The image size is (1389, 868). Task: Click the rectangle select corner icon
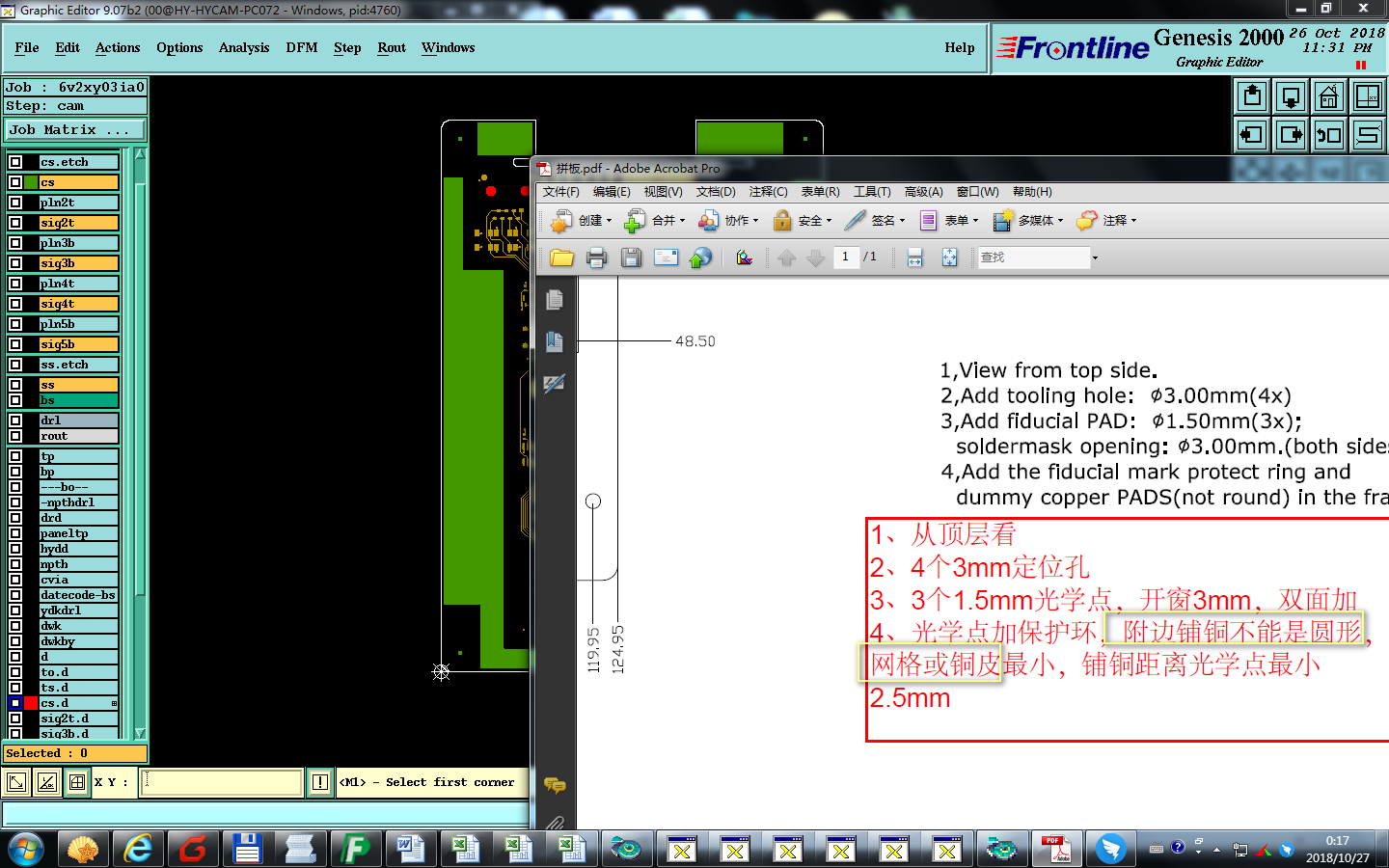16,782
